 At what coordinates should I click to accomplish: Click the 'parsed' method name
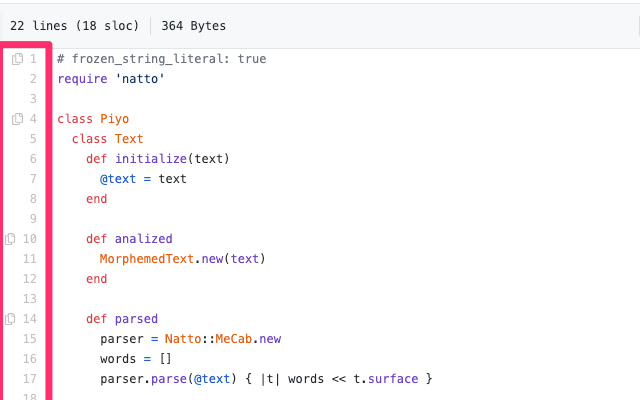click(x=136, y=319)
